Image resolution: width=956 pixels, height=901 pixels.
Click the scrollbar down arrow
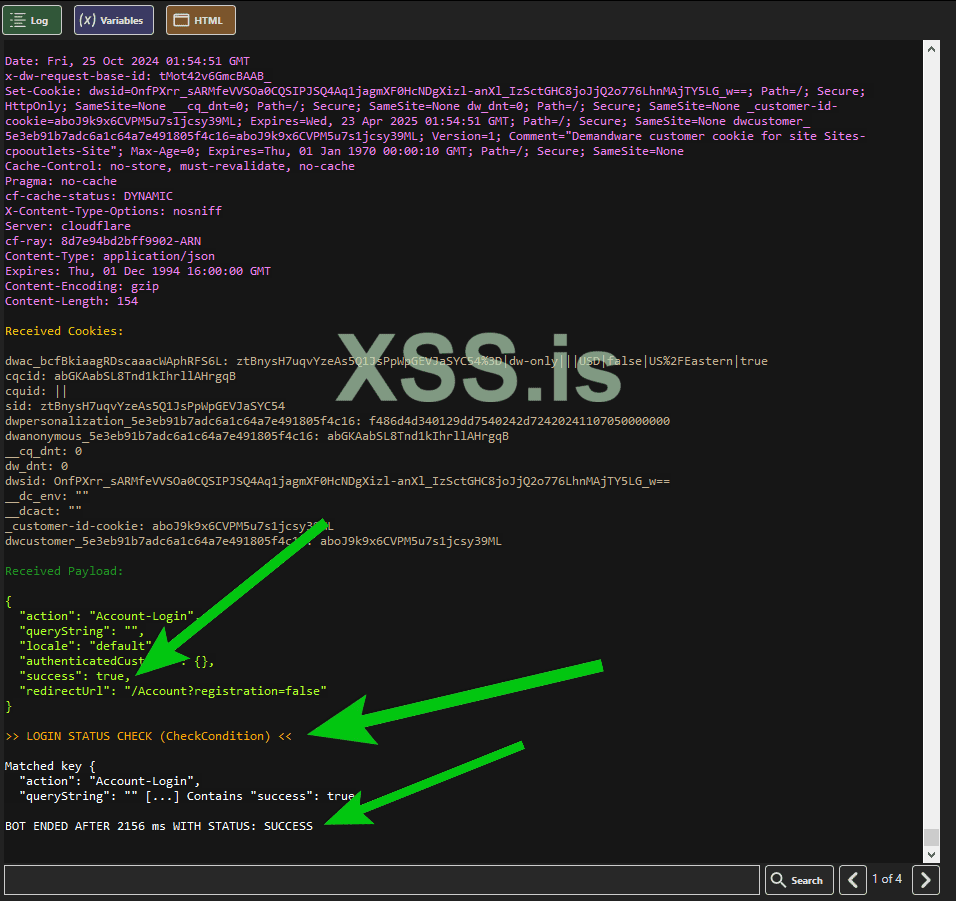point(931,855)
